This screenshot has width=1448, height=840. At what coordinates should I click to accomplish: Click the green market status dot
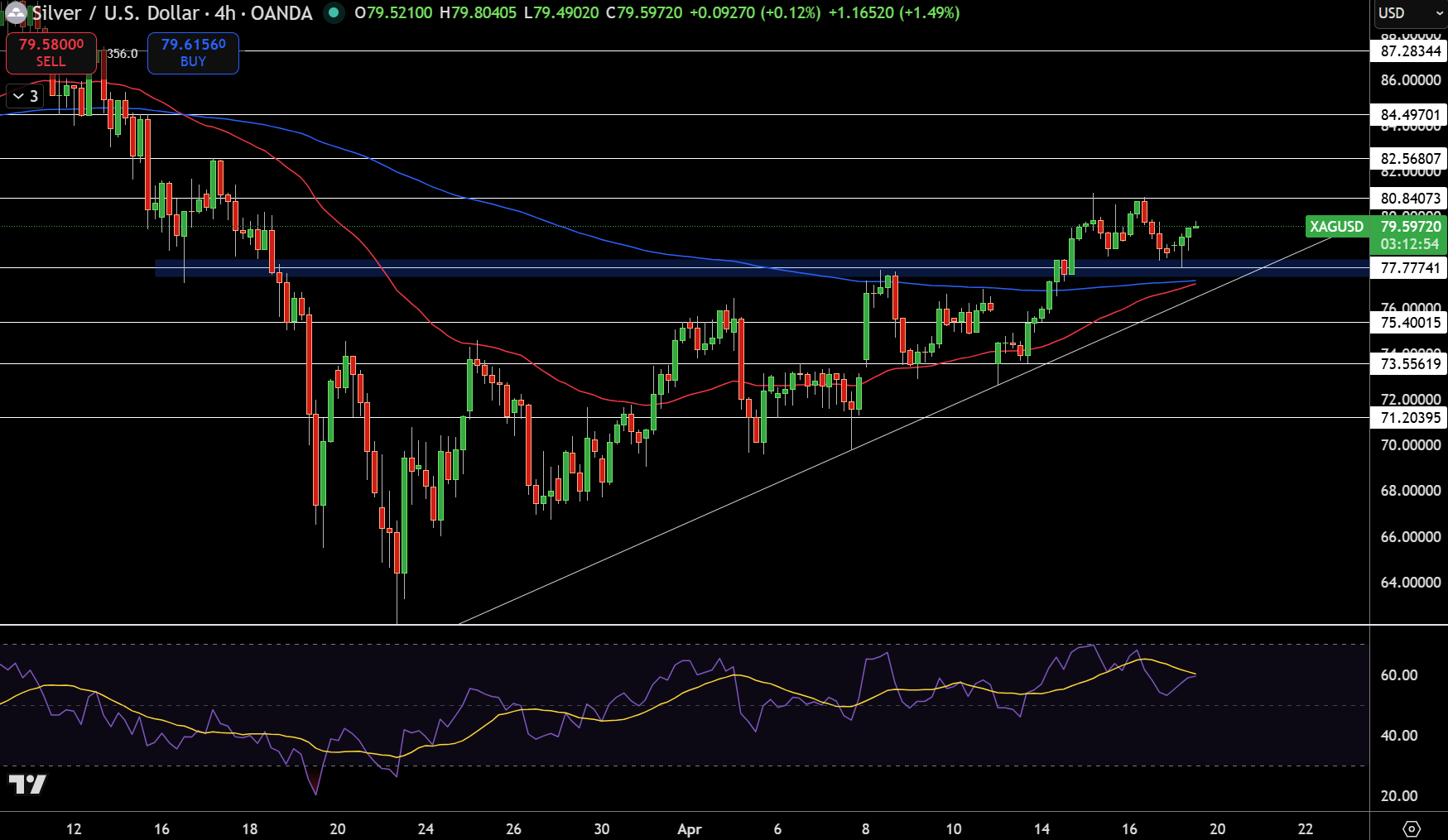tap(334, 13)
